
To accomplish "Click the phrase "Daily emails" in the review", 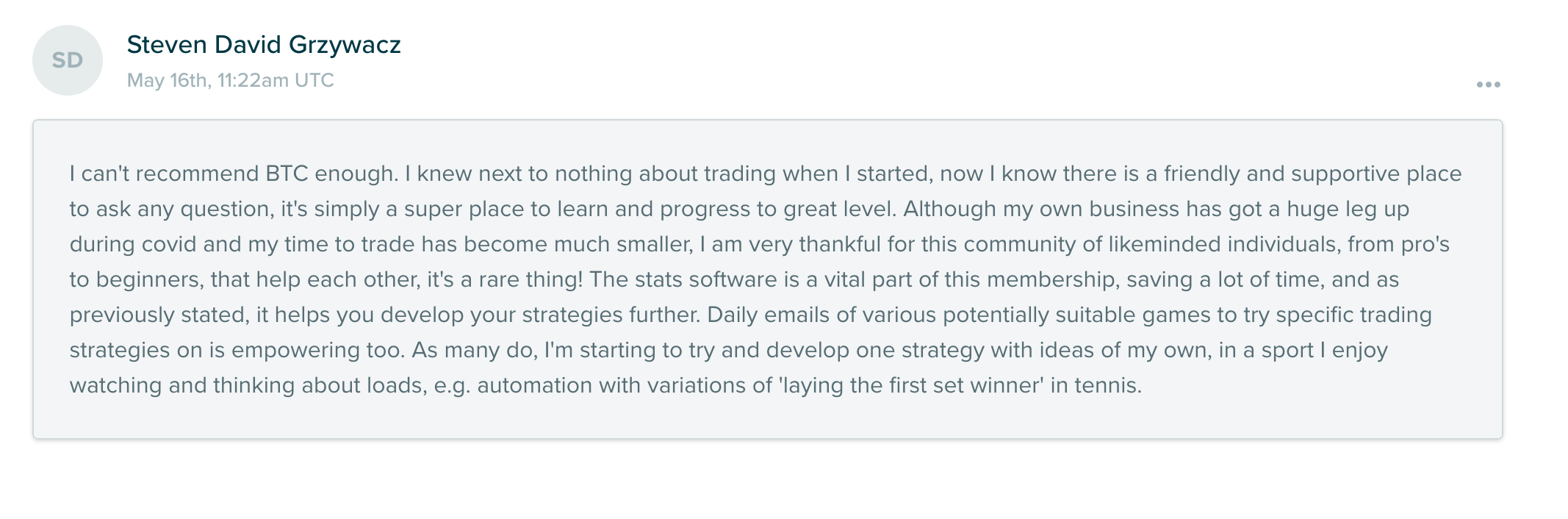I will pos(769,315).
